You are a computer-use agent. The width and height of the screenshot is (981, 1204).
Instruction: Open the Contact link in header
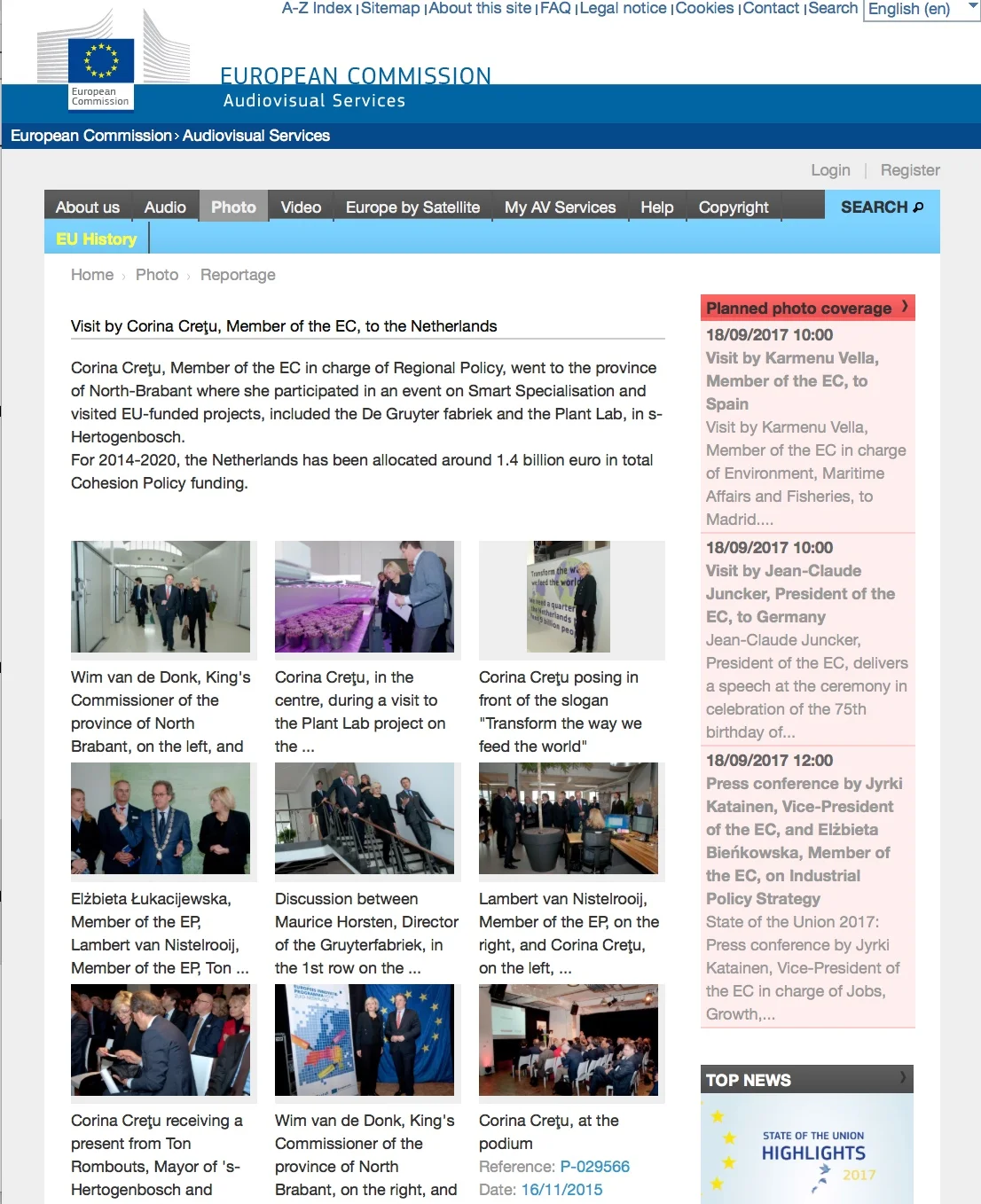click(x=771, y=8)
